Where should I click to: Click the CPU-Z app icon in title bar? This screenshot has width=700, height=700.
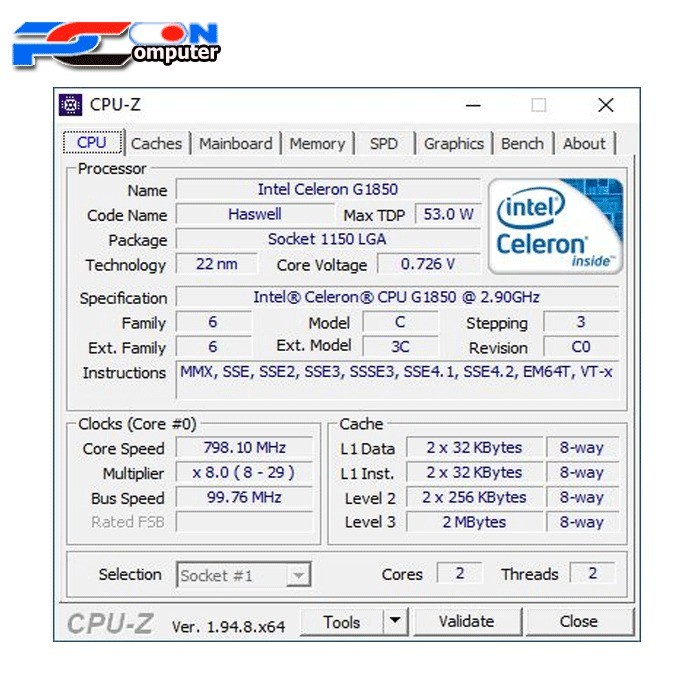click(71, 105)
